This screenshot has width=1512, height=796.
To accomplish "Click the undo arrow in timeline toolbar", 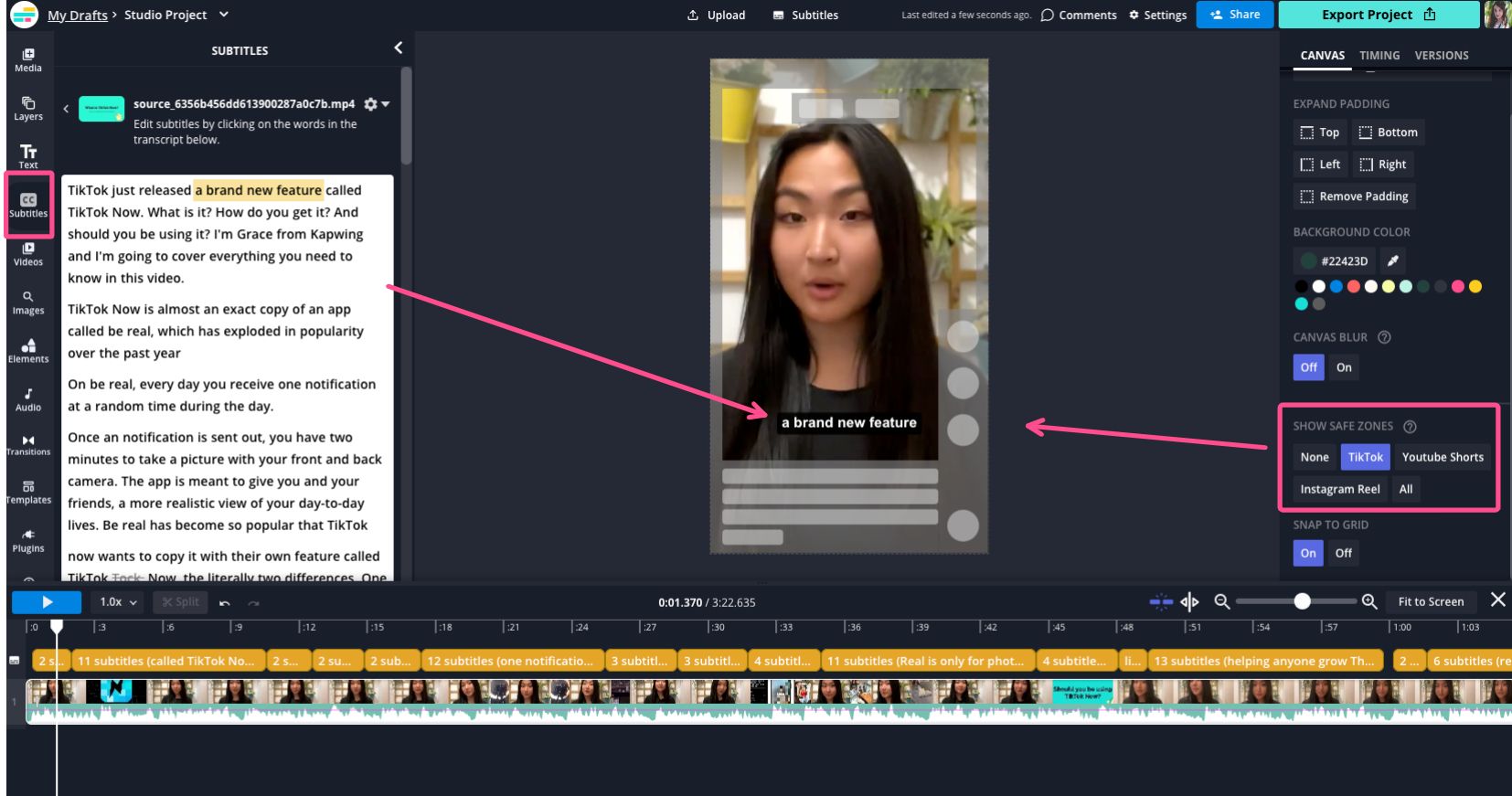I will (x=225, y=602).
